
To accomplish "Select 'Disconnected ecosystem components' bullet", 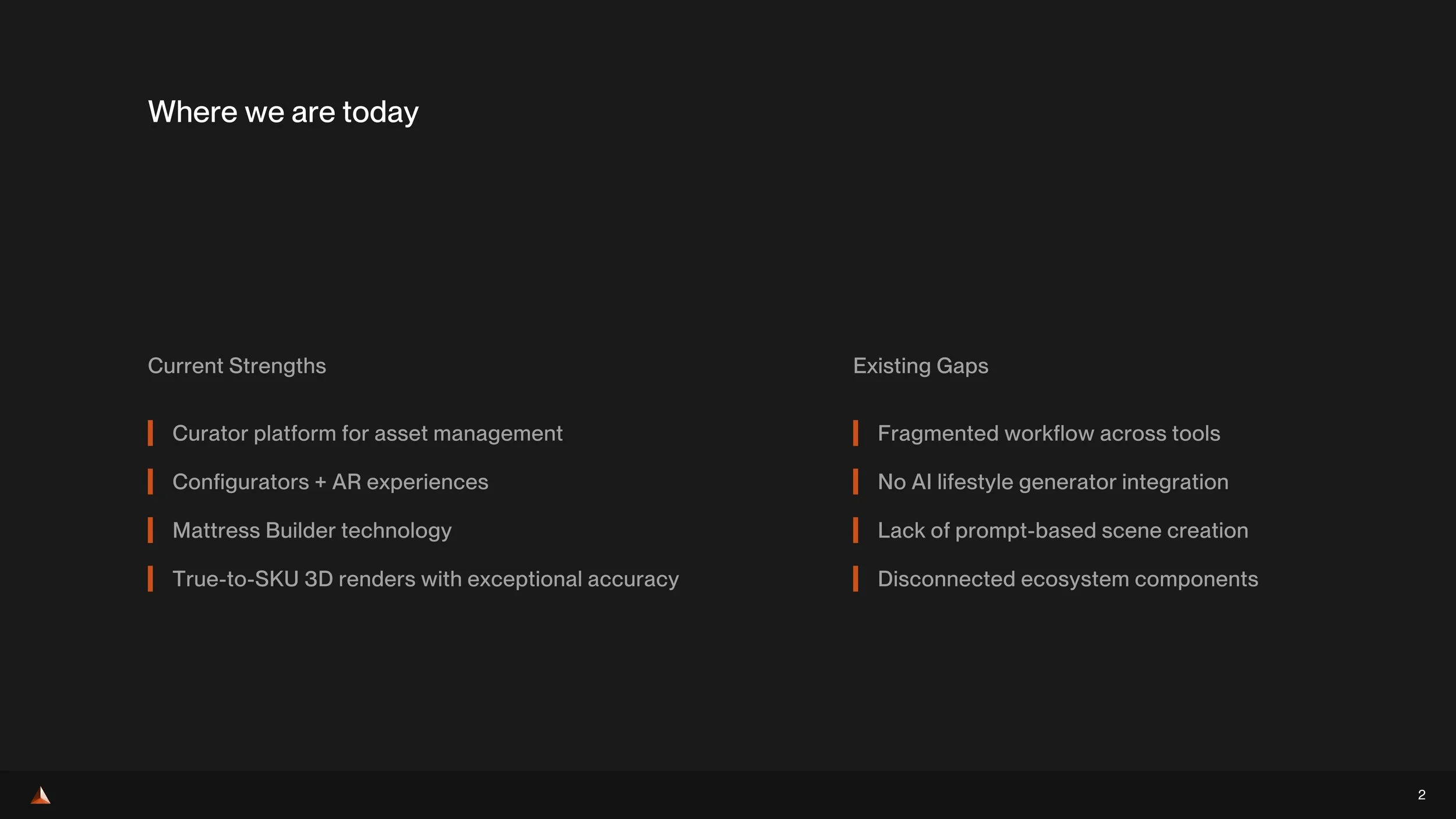I will tap(1068, 579).
